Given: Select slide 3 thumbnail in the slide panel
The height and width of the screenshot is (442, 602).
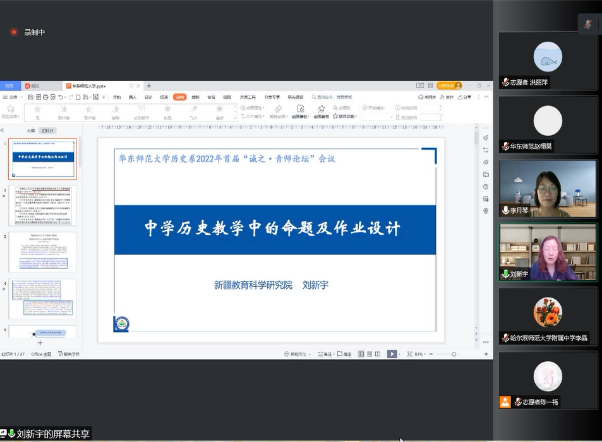Looking at the screenshot, I should 42,251.
